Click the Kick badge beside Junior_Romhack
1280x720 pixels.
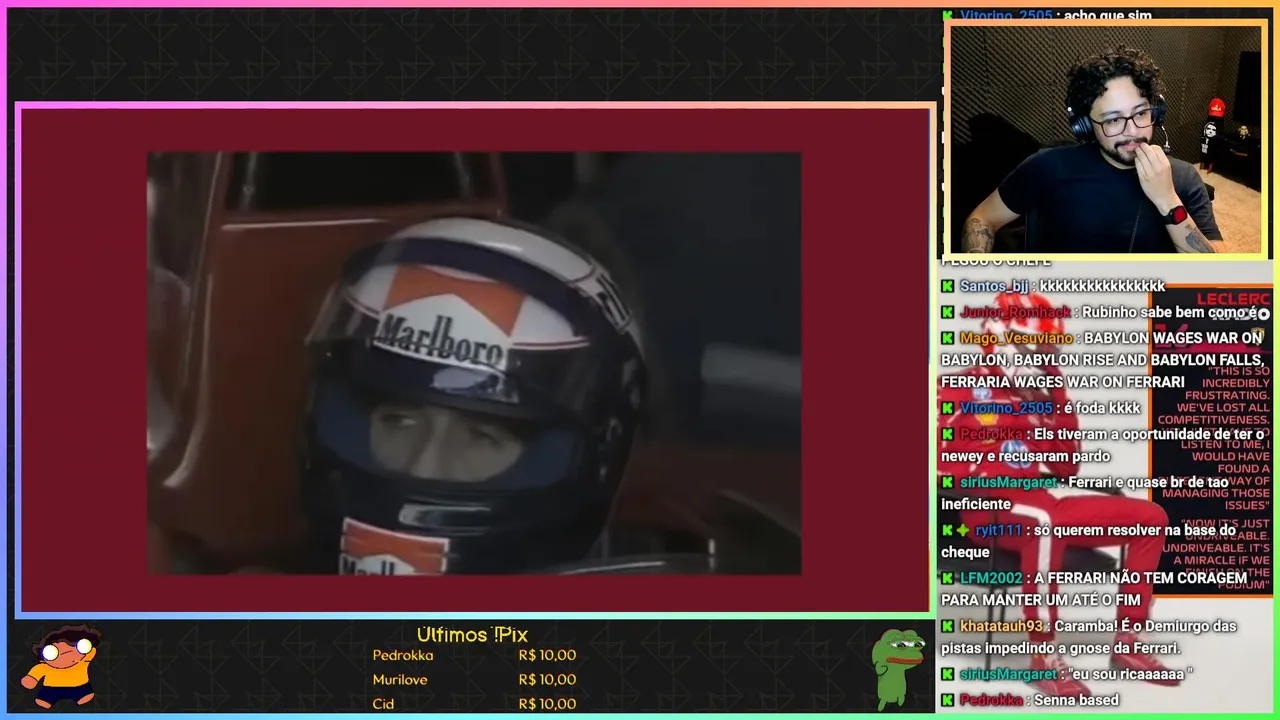(x=947, y=312)
